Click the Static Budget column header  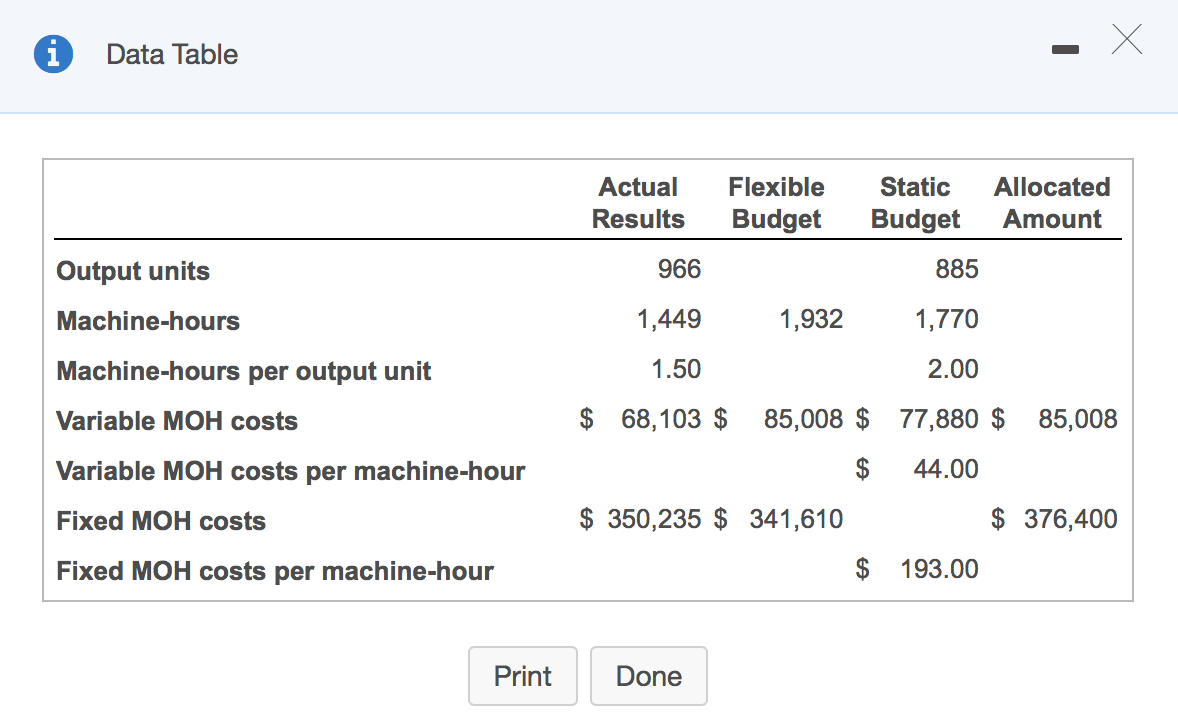tap(915, 203)
